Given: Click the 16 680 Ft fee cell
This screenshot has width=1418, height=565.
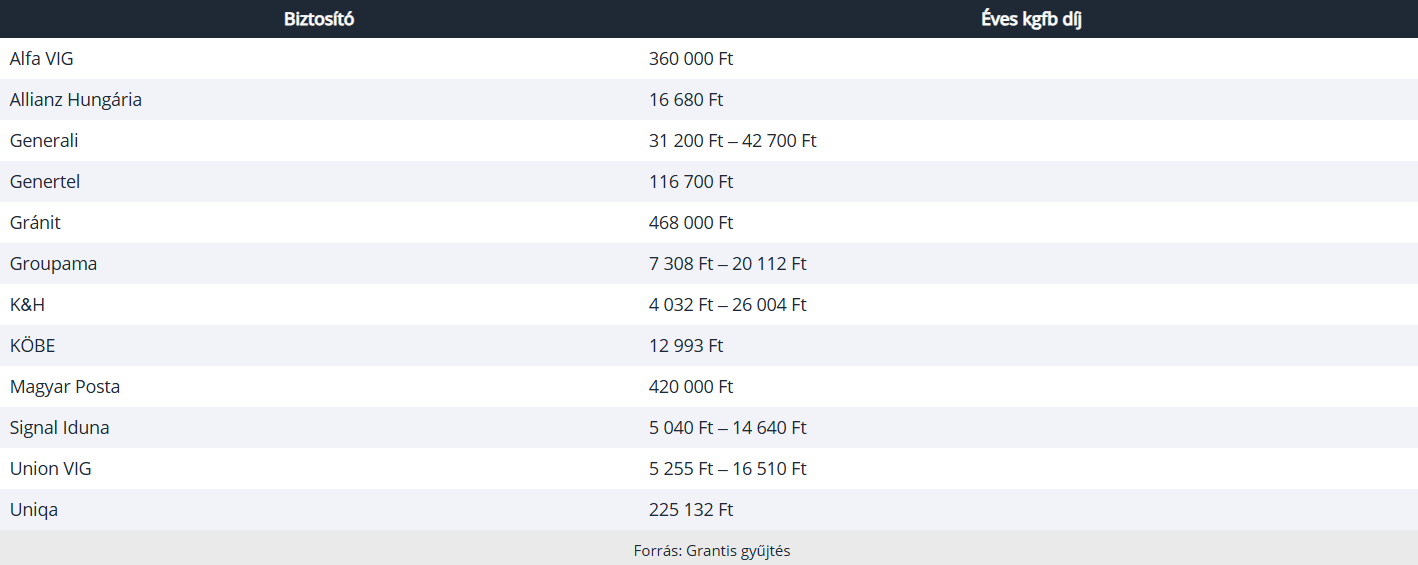Looking at the screenshot, I should pos(686,100).
